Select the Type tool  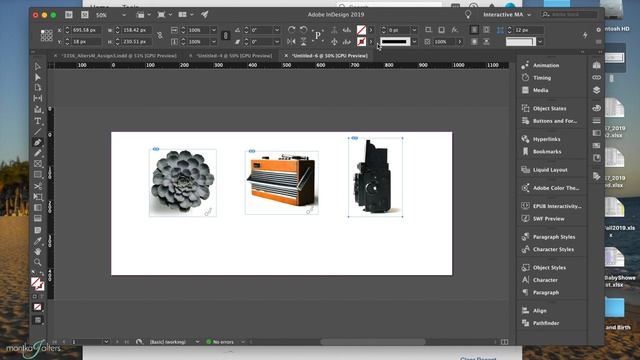tap(38, 121)
